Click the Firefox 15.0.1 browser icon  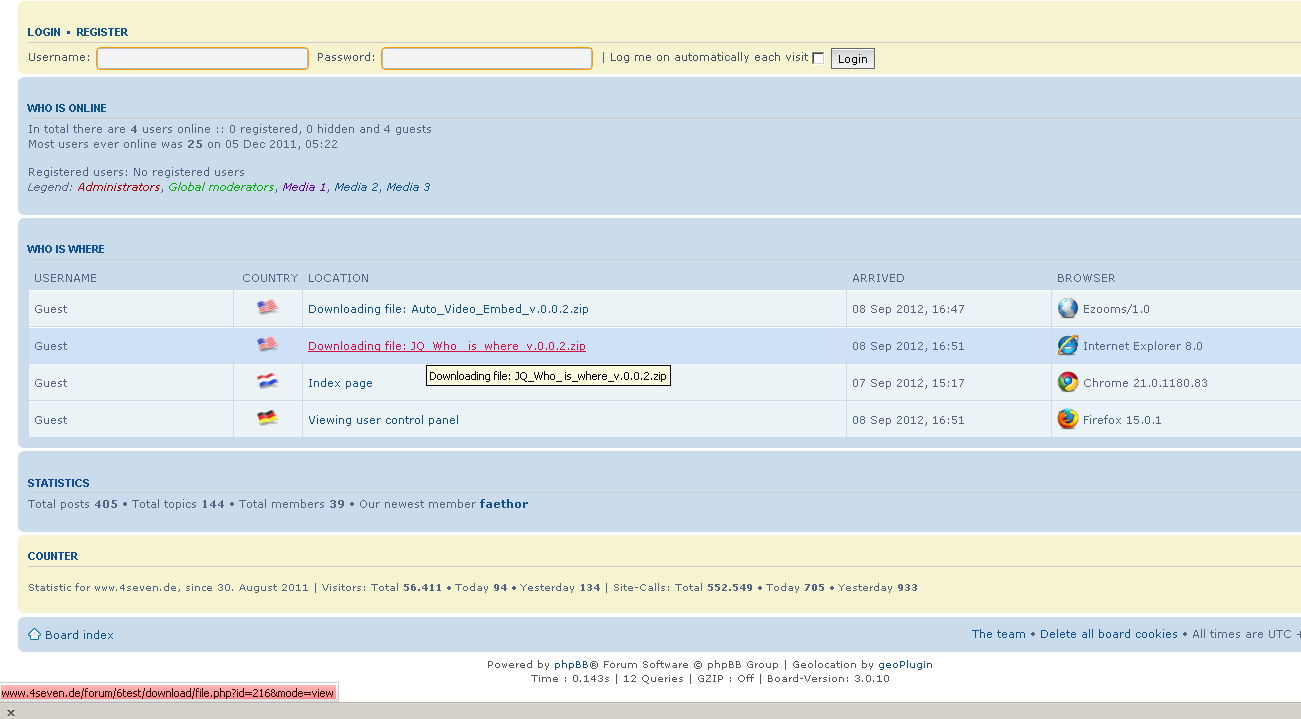pos(1068,420)
